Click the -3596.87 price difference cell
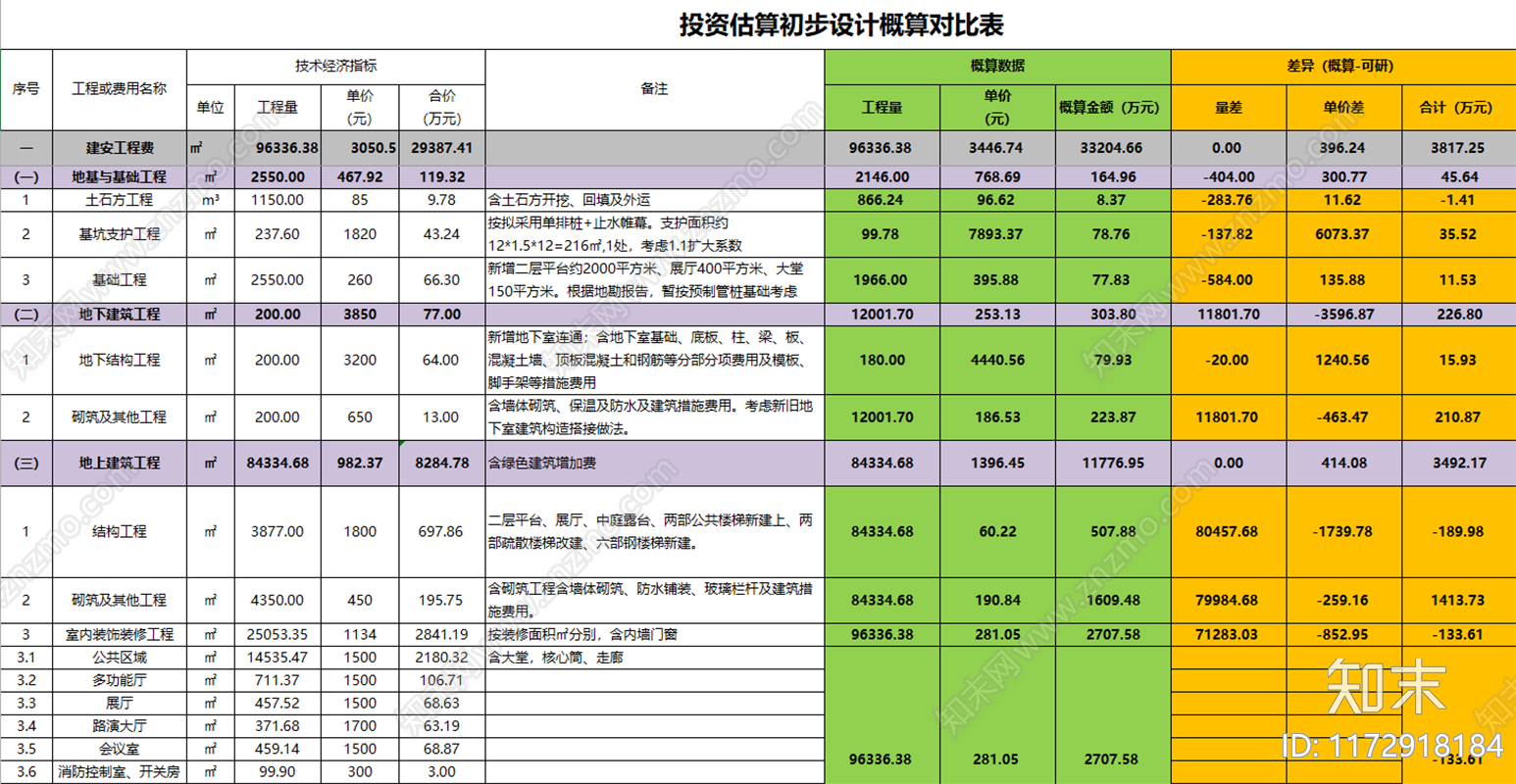This screenshot has height=784, width=1516. click(1342, 315)
